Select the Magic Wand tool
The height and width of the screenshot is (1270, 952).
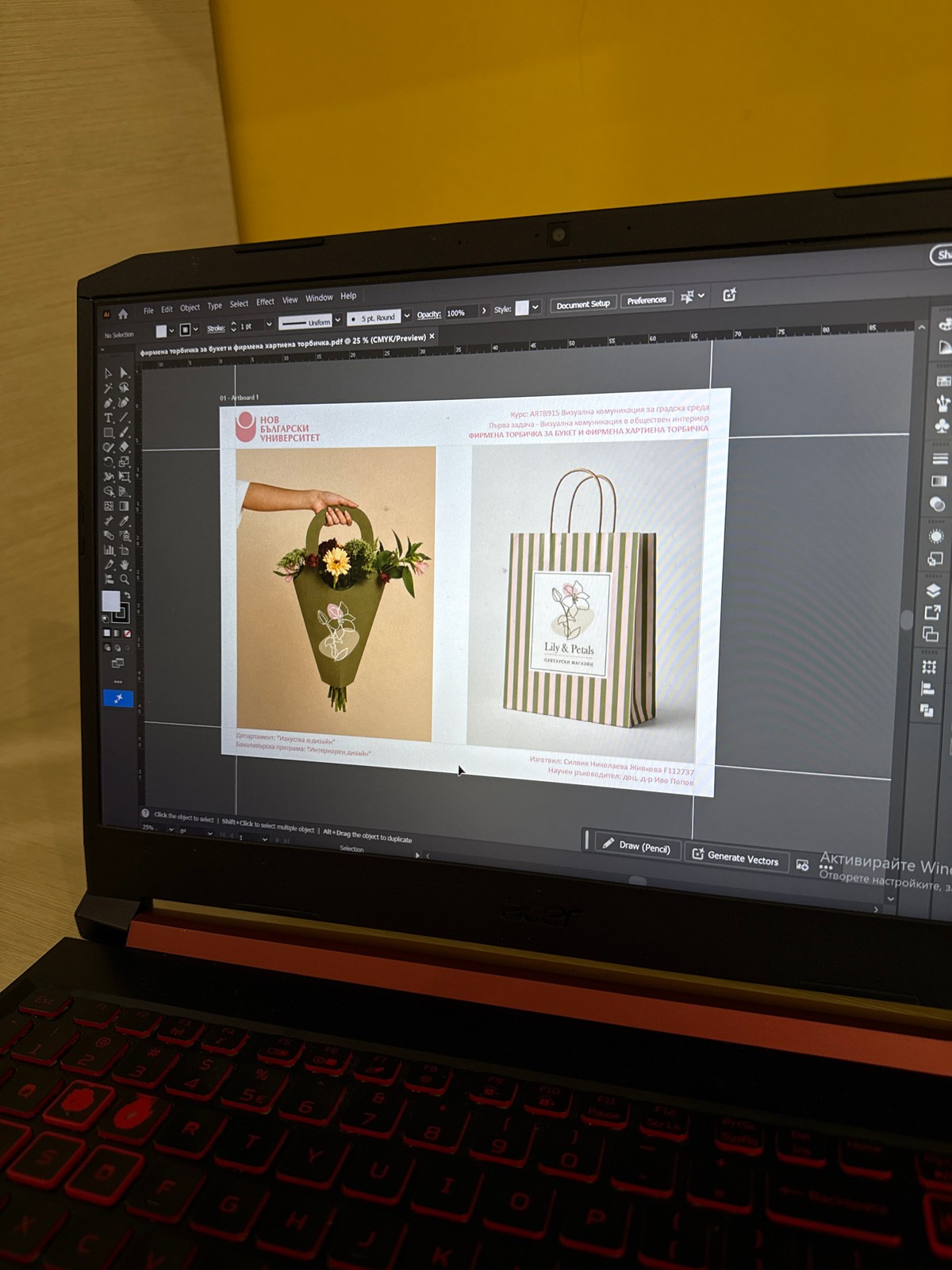point(109,388)
